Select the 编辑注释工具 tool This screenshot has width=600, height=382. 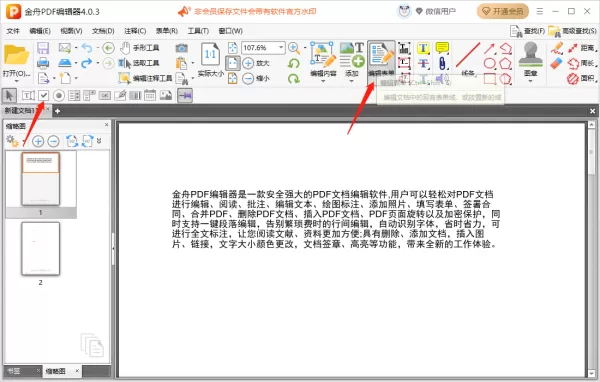[x=145, y=78]
